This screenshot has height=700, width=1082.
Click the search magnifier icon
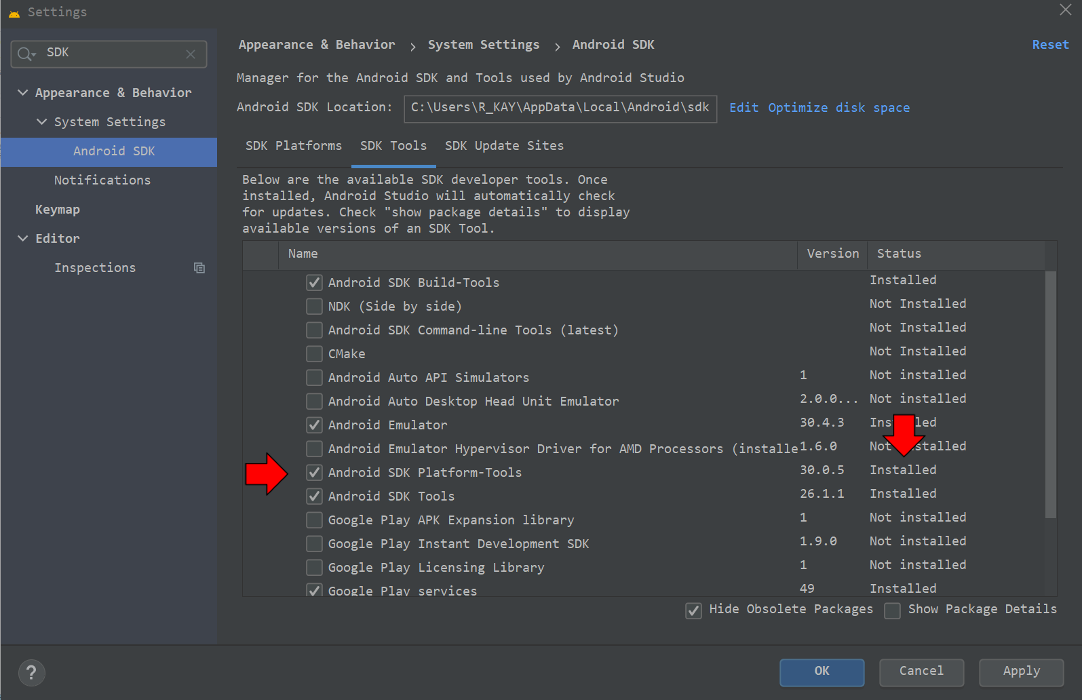click(27, 54)
